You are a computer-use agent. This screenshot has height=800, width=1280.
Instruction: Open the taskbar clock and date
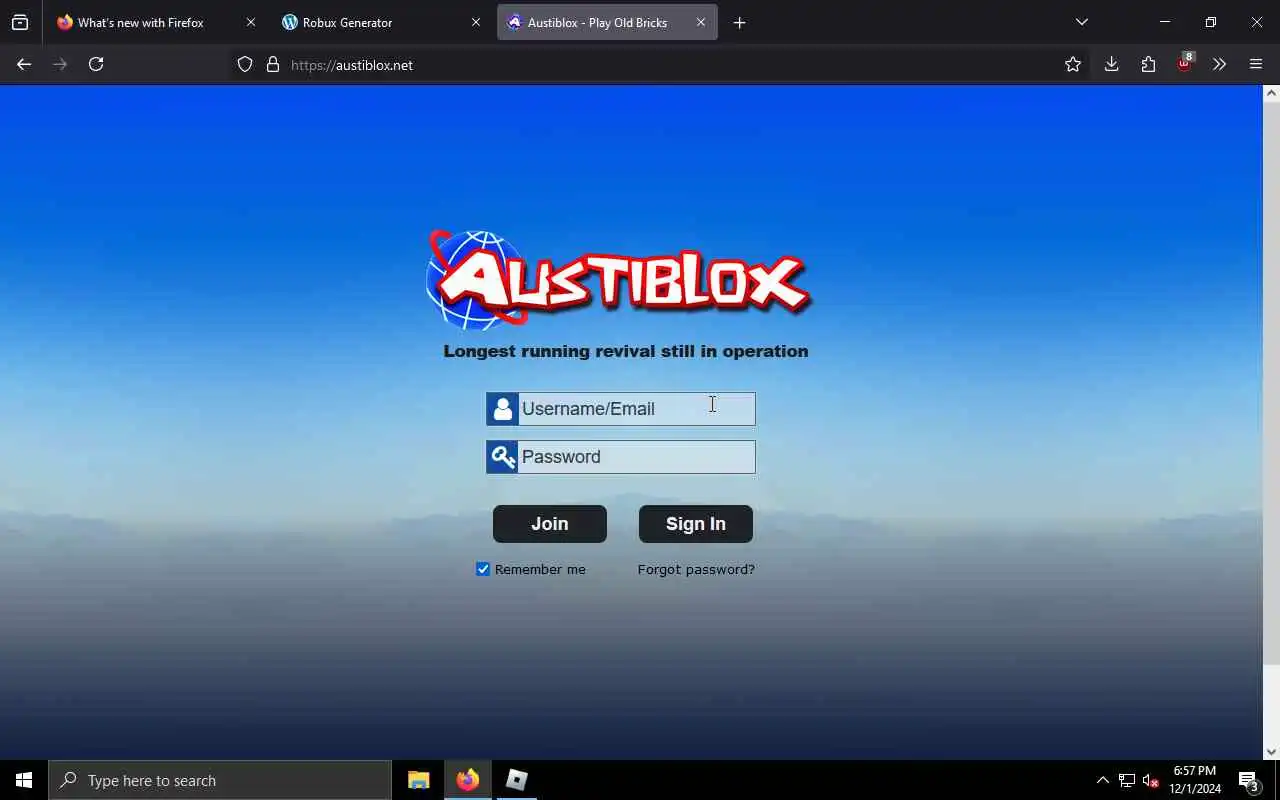click(1195, 780)
